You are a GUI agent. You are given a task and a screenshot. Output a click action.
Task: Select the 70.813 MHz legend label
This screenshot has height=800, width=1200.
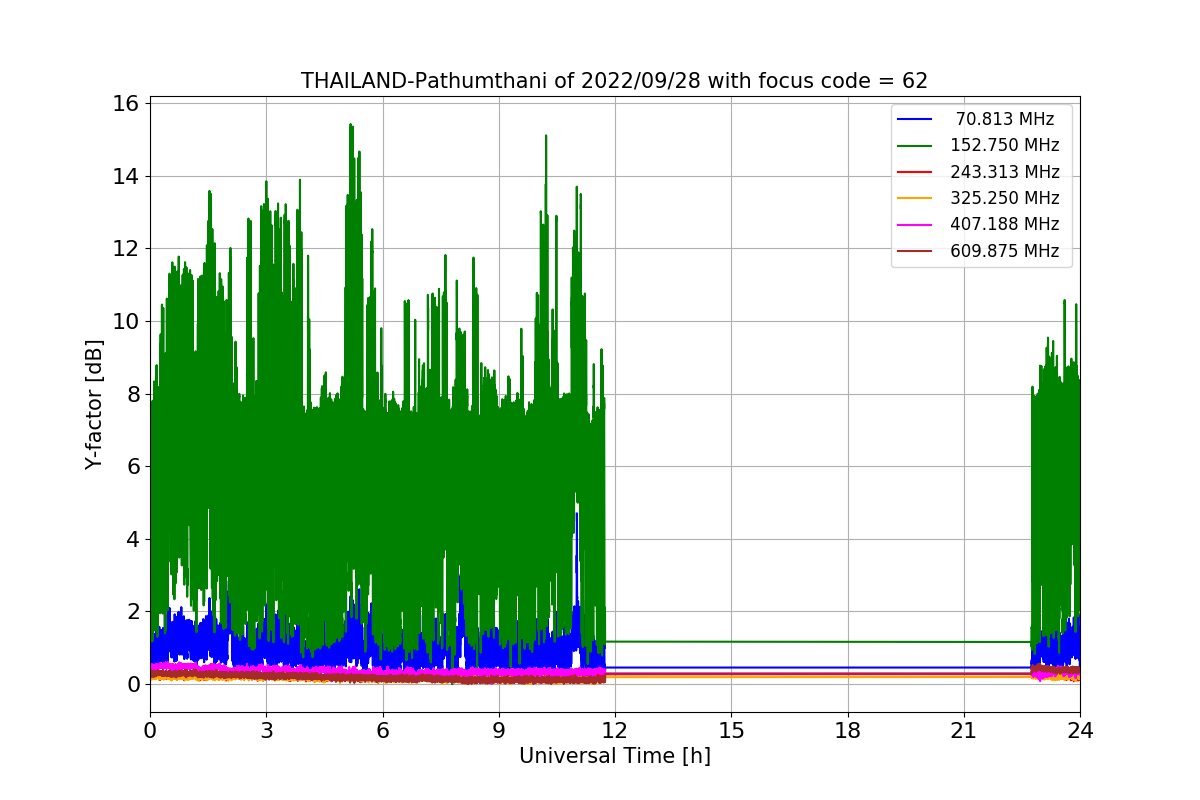point(1005,119)
